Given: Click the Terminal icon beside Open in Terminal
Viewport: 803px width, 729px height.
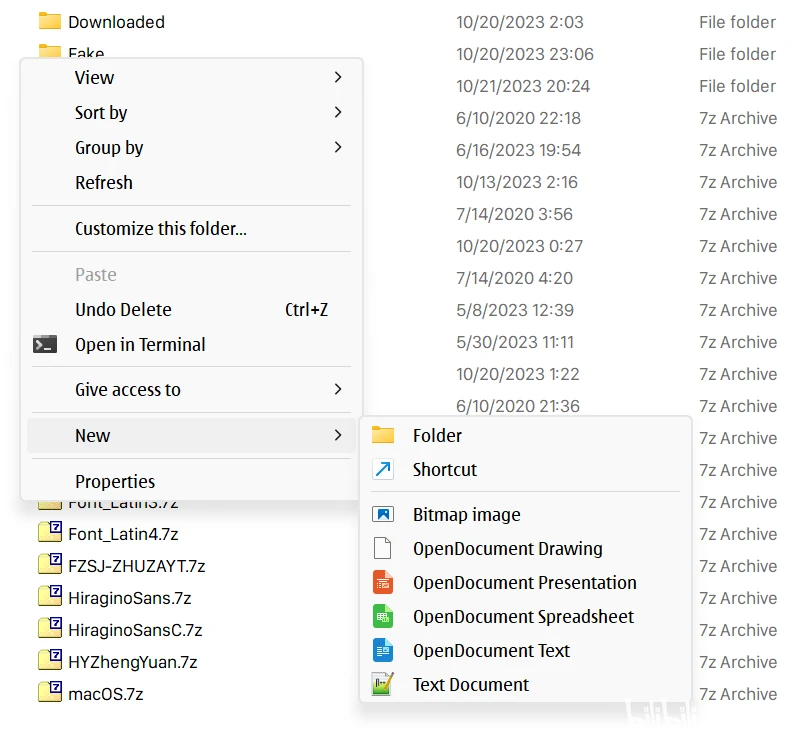Looking at the screenshot, I should click(x=44, y=345).
